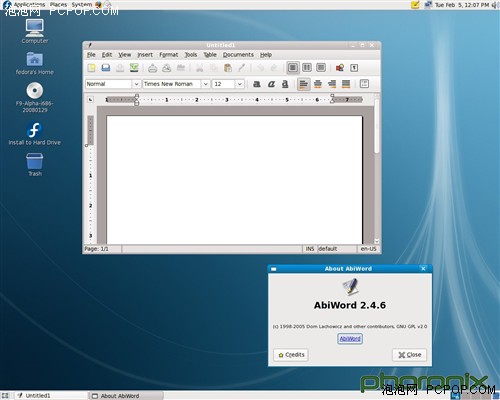
Task: Click the Paste clipboard icon
Action: tap(228, 68)
